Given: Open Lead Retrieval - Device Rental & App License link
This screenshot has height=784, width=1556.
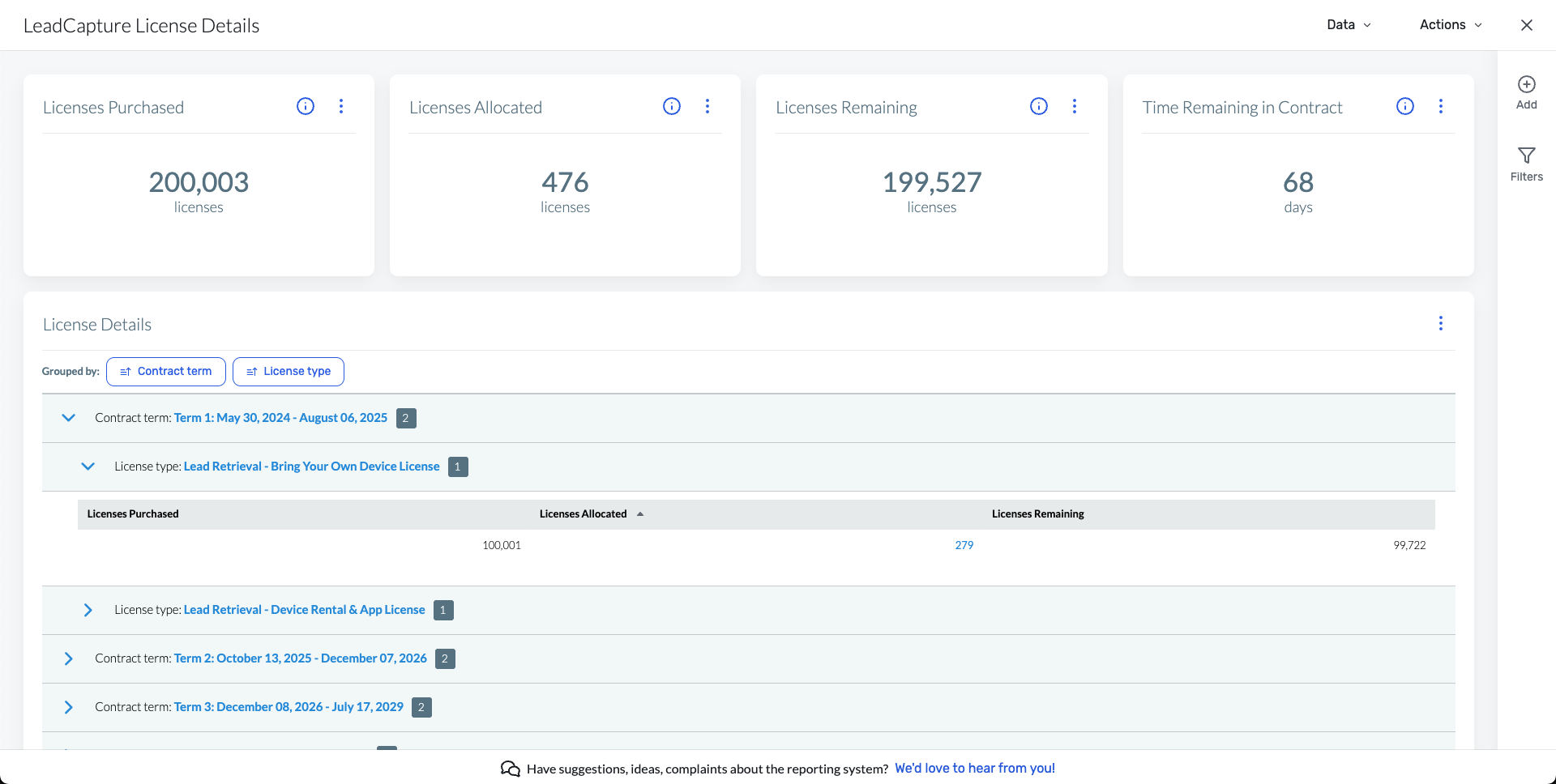Looking at the screenshot, I should pos(305,610).
